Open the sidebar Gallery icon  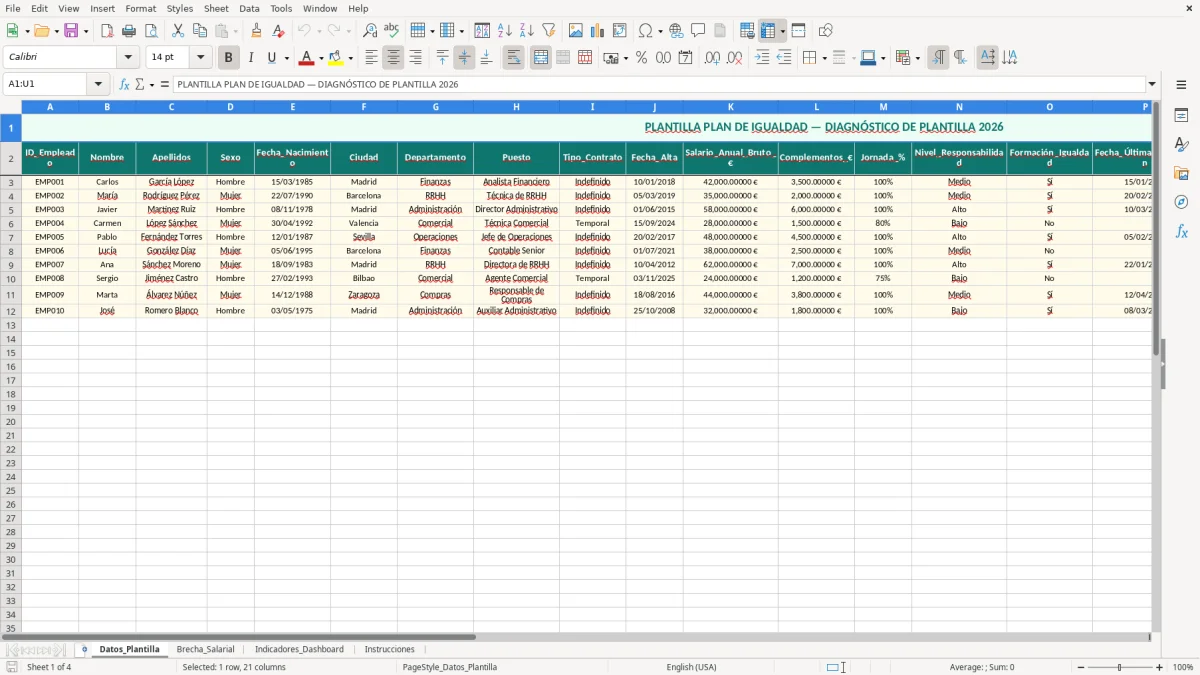point(1181,174)
